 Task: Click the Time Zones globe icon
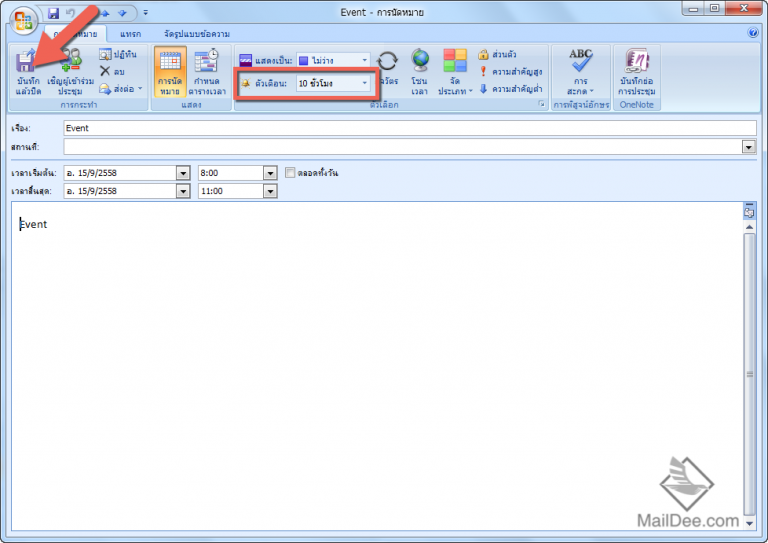pyautogui.click(x=420, y=62)
